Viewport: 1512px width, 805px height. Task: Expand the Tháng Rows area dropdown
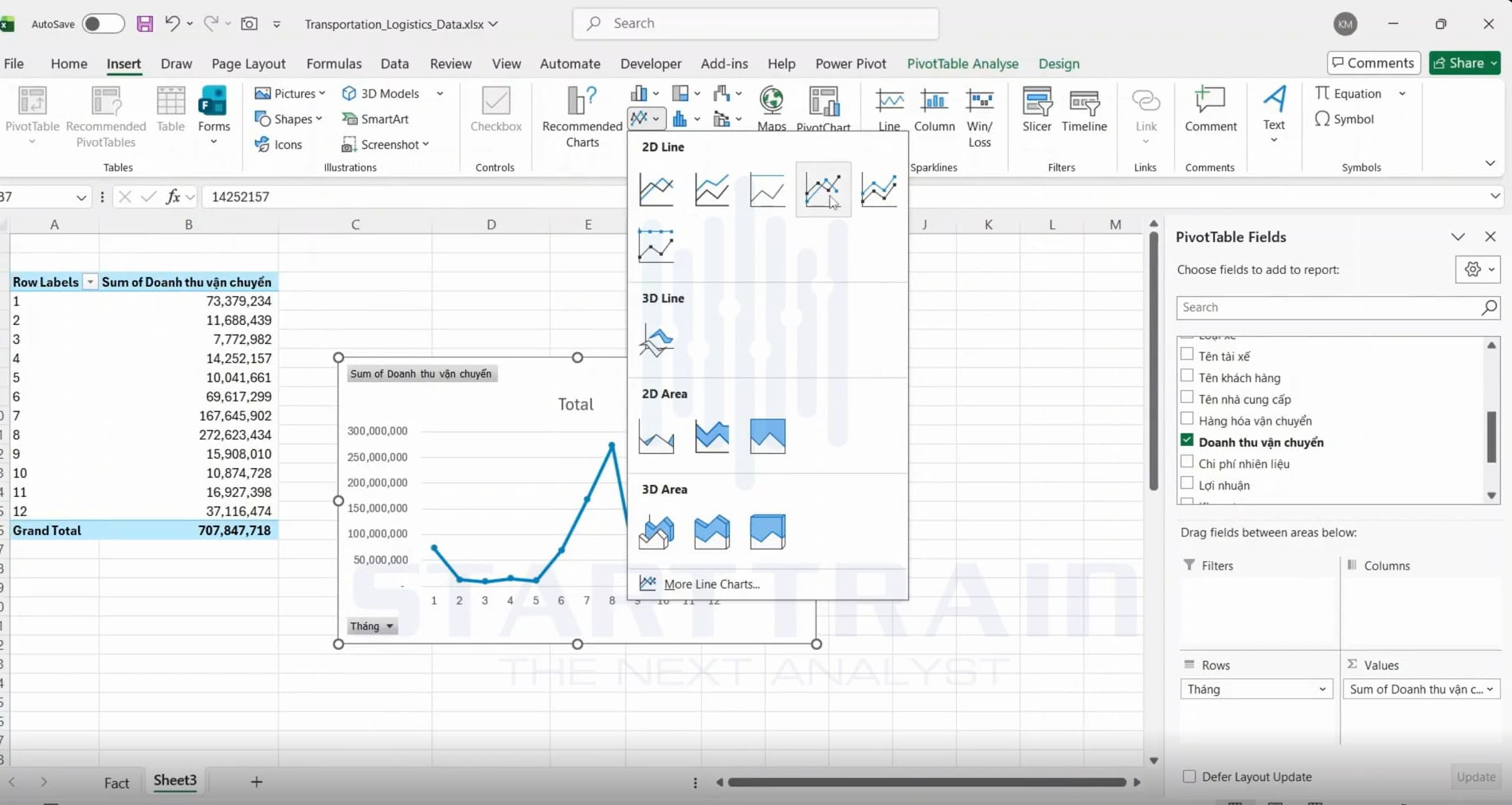click(x=1322, y=689)
